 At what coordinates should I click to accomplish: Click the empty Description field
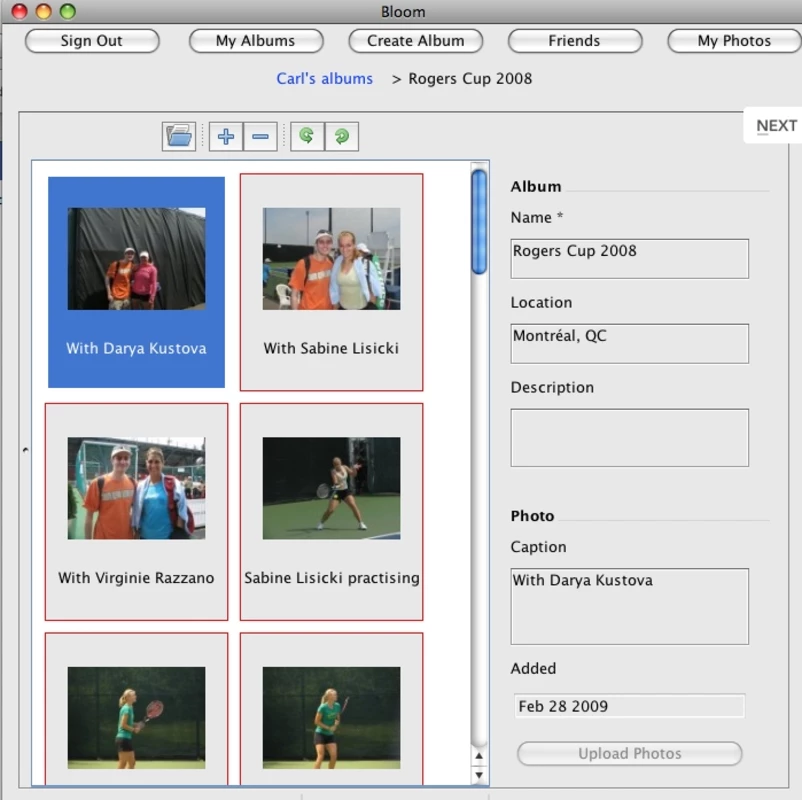point(630,438)
